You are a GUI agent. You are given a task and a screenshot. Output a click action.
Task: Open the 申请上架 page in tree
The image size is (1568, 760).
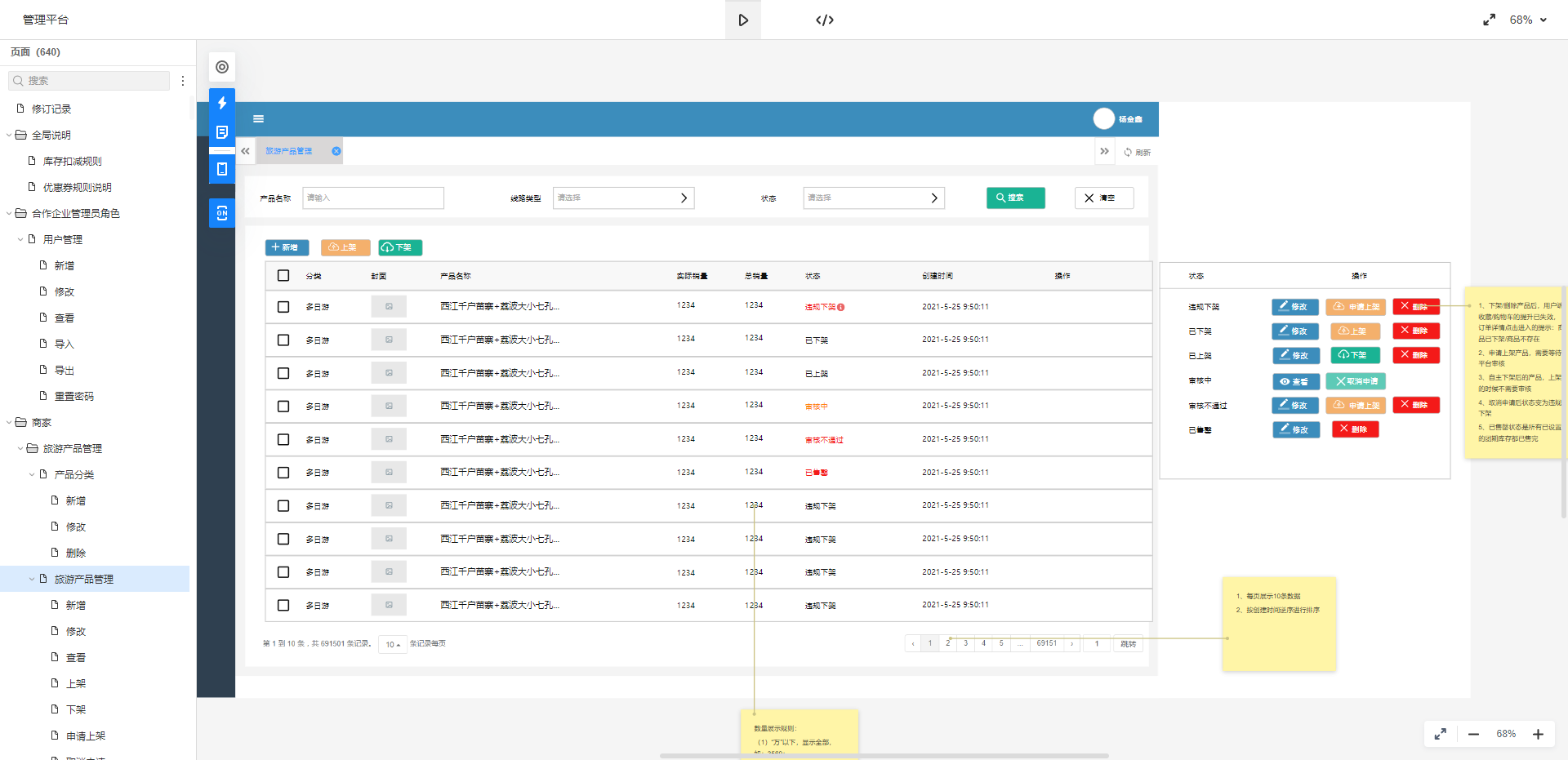pos(86,736)
